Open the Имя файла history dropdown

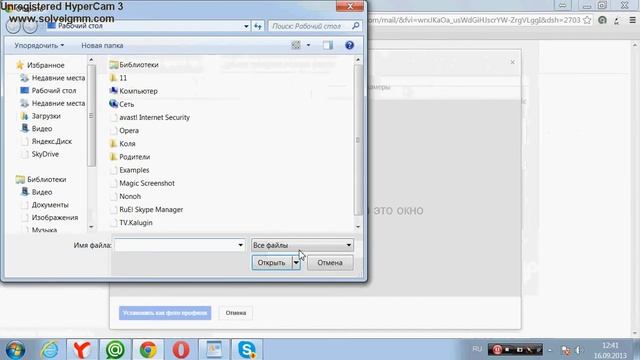pos(240,245)
